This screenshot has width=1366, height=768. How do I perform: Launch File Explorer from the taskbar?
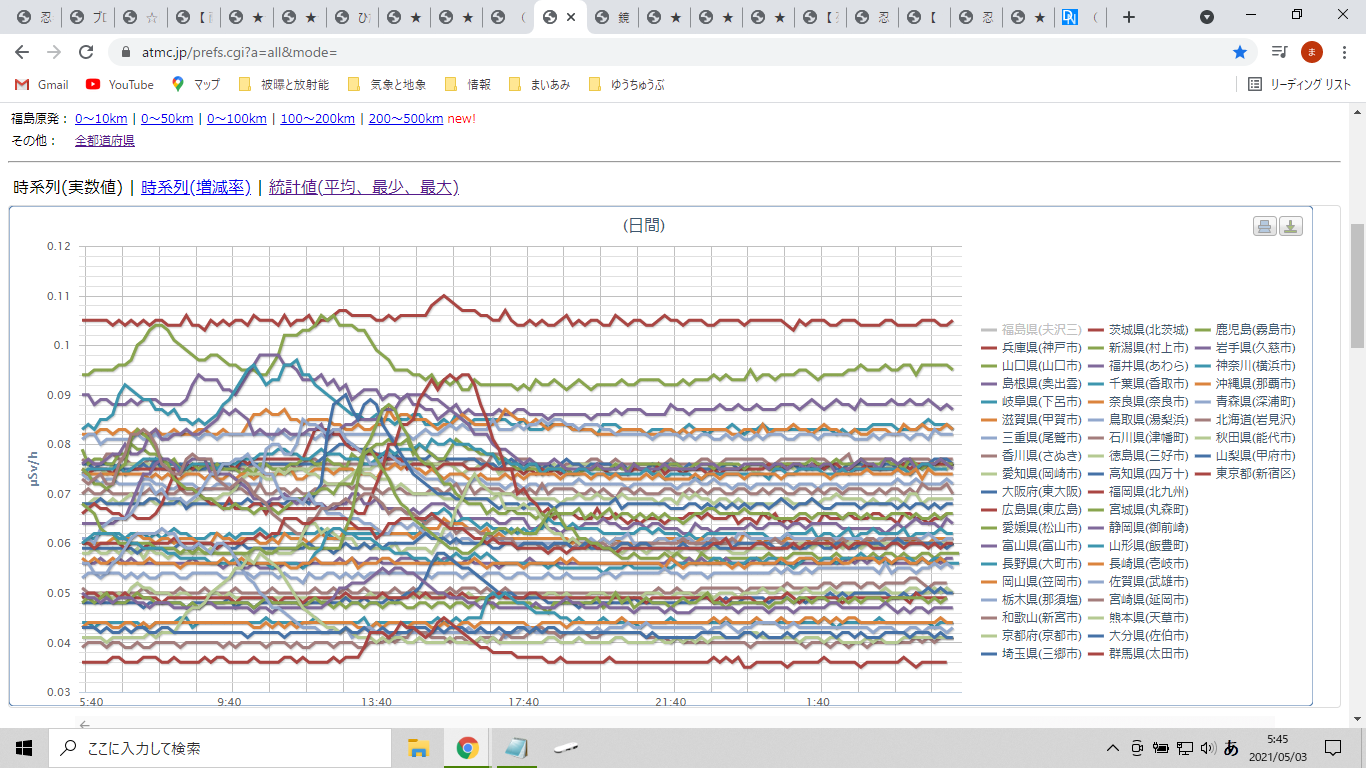click(x=418, y=748)
